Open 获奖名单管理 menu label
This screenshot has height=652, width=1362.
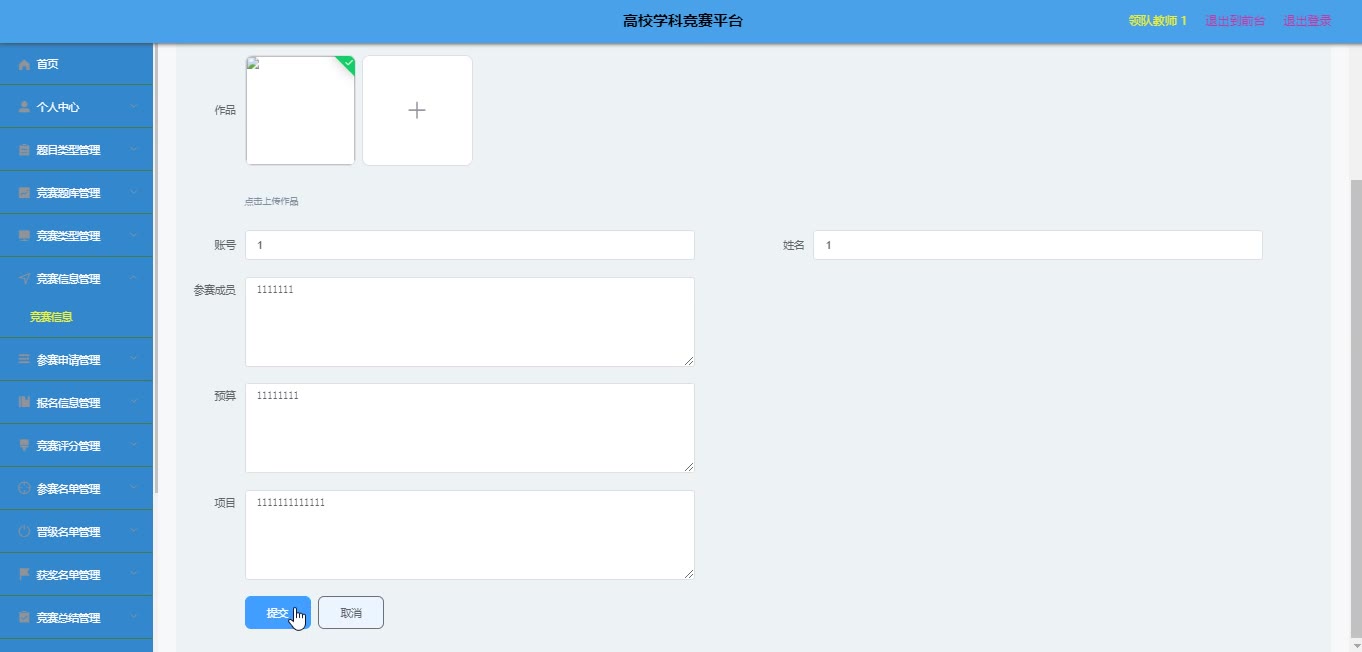pos(68,575)
